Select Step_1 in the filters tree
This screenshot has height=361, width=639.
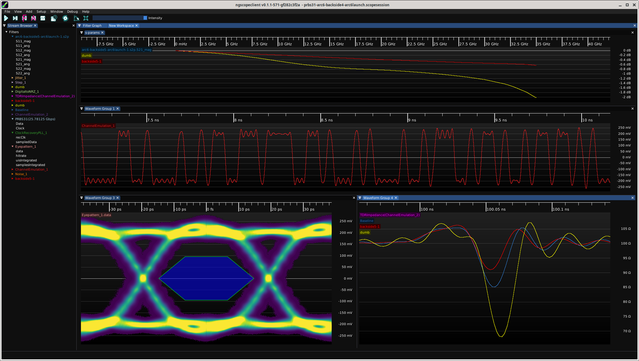(x=20, y=82)
